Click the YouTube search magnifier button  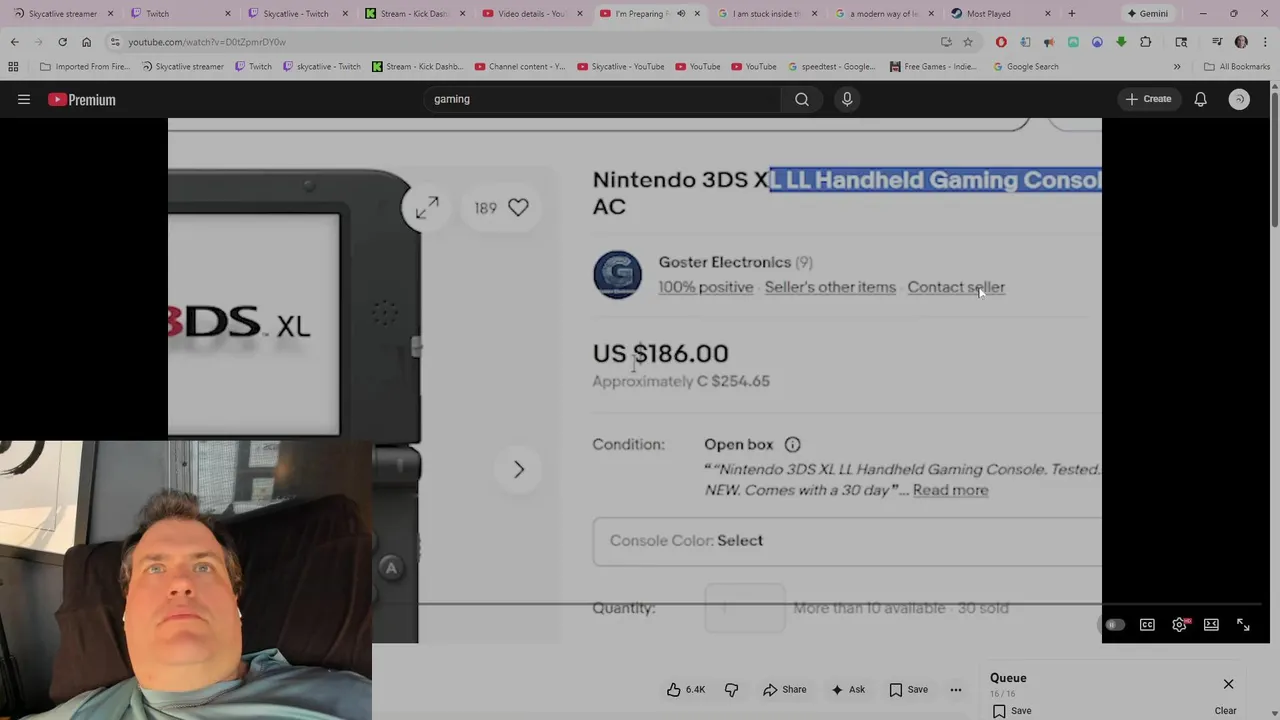point(802,99)
